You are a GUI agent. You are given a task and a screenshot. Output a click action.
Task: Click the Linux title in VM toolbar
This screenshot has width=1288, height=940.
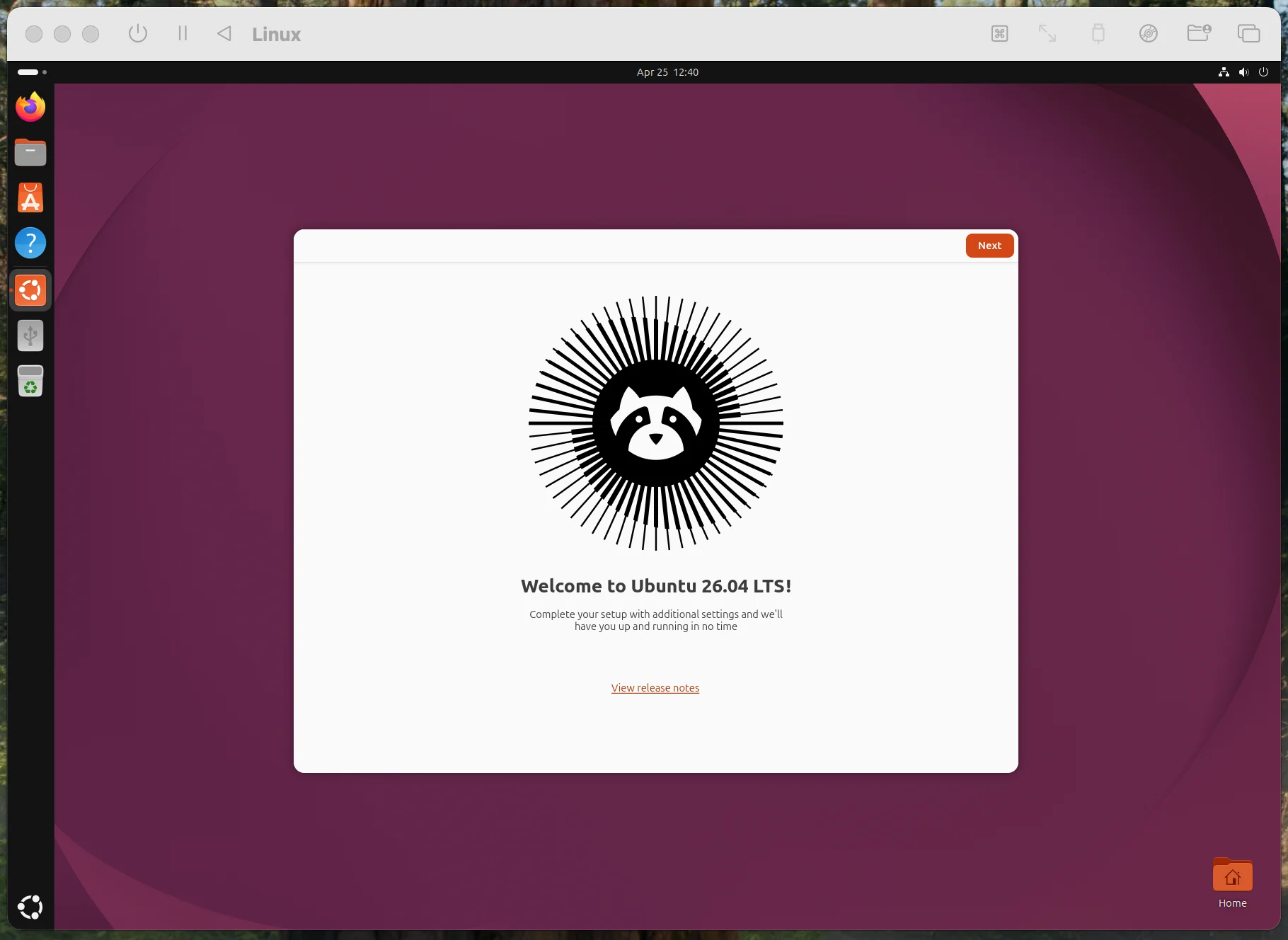276,34
